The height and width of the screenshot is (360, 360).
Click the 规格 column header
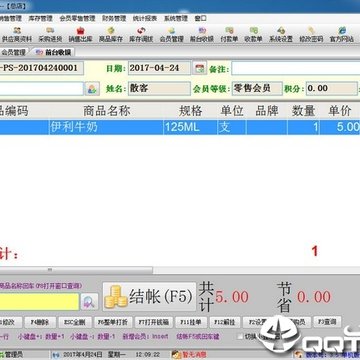(190, 111)
